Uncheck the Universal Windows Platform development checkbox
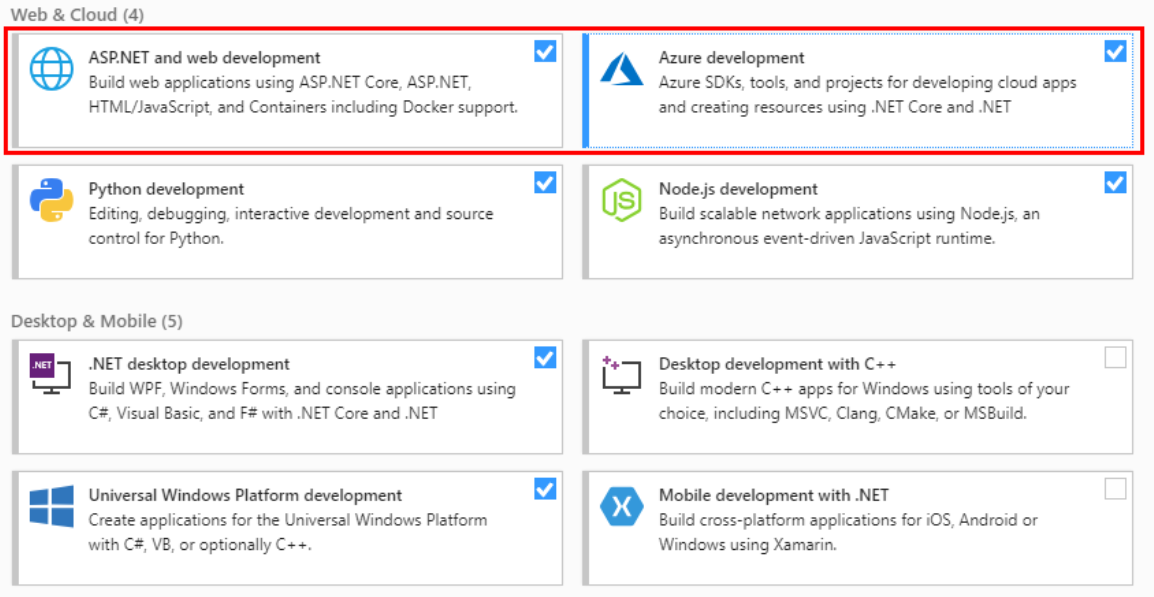1154x597 pixels. coord(546,489)
